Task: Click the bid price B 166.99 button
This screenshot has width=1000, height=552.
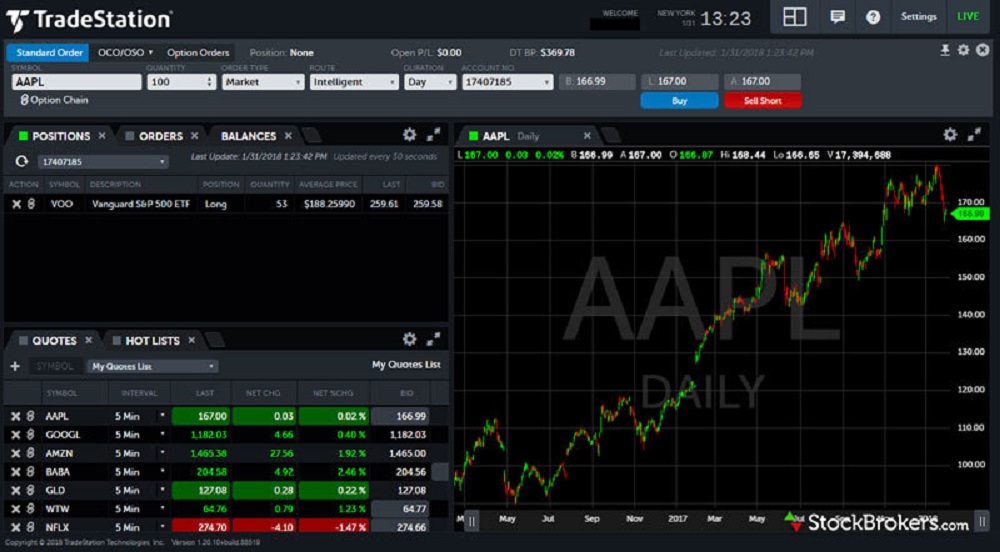Action: click(x=598, y=82)
